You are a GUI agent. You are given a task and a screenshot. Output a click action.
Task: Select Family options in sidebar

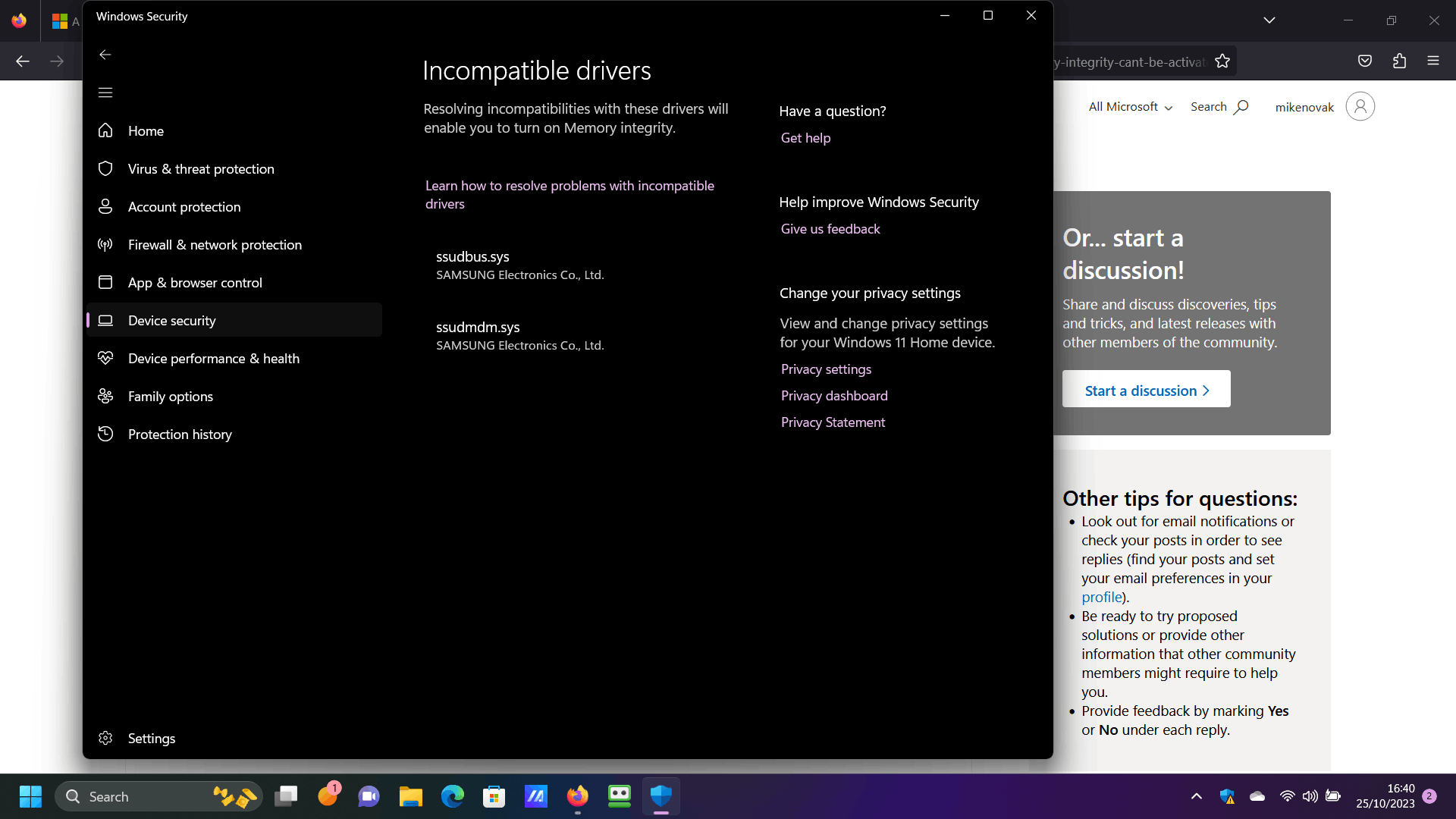(170, 397)
